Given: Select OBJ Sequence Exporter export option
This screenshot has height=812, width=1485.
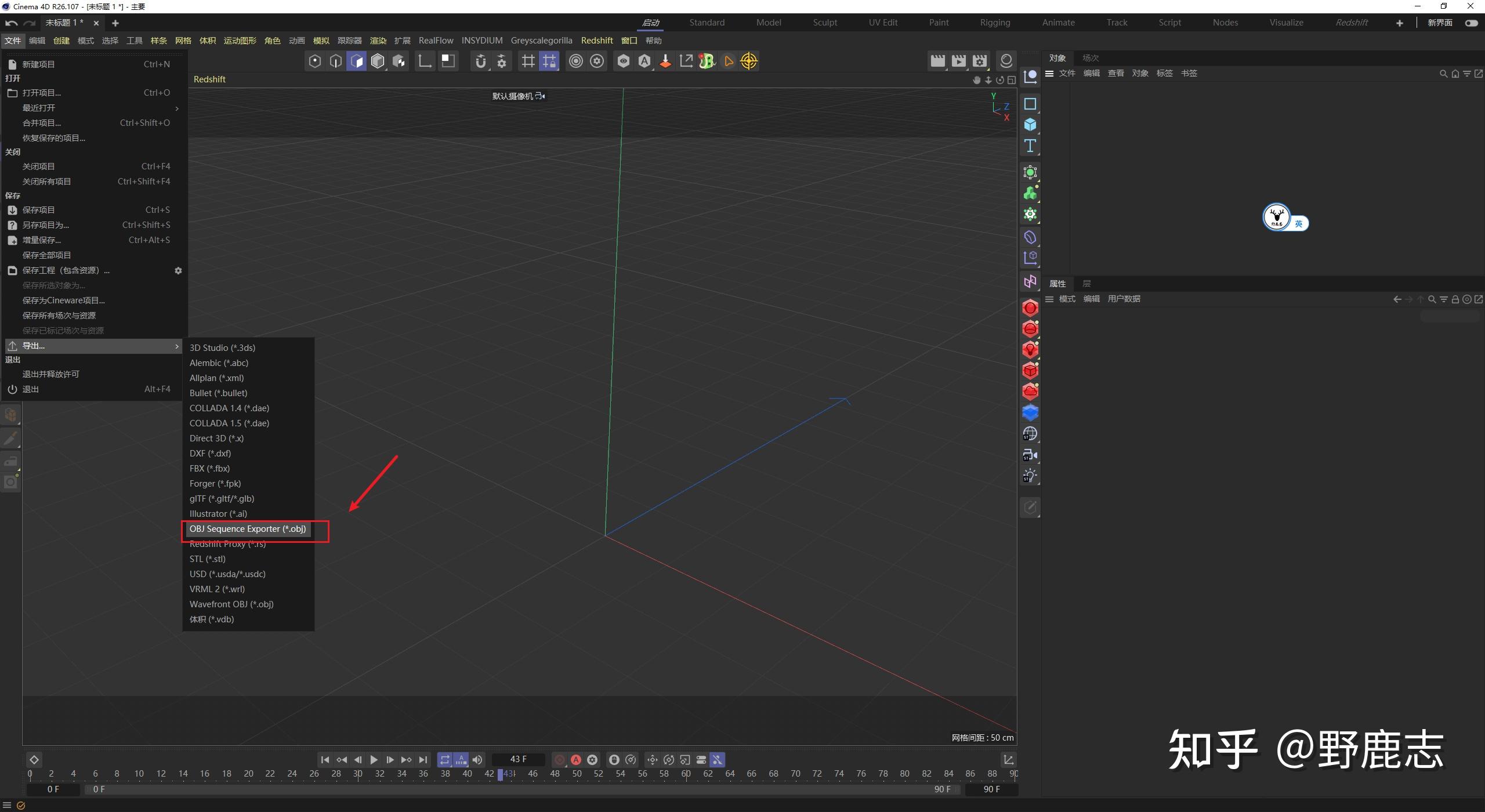Looking at the screenshot, I should pos(248,528).
